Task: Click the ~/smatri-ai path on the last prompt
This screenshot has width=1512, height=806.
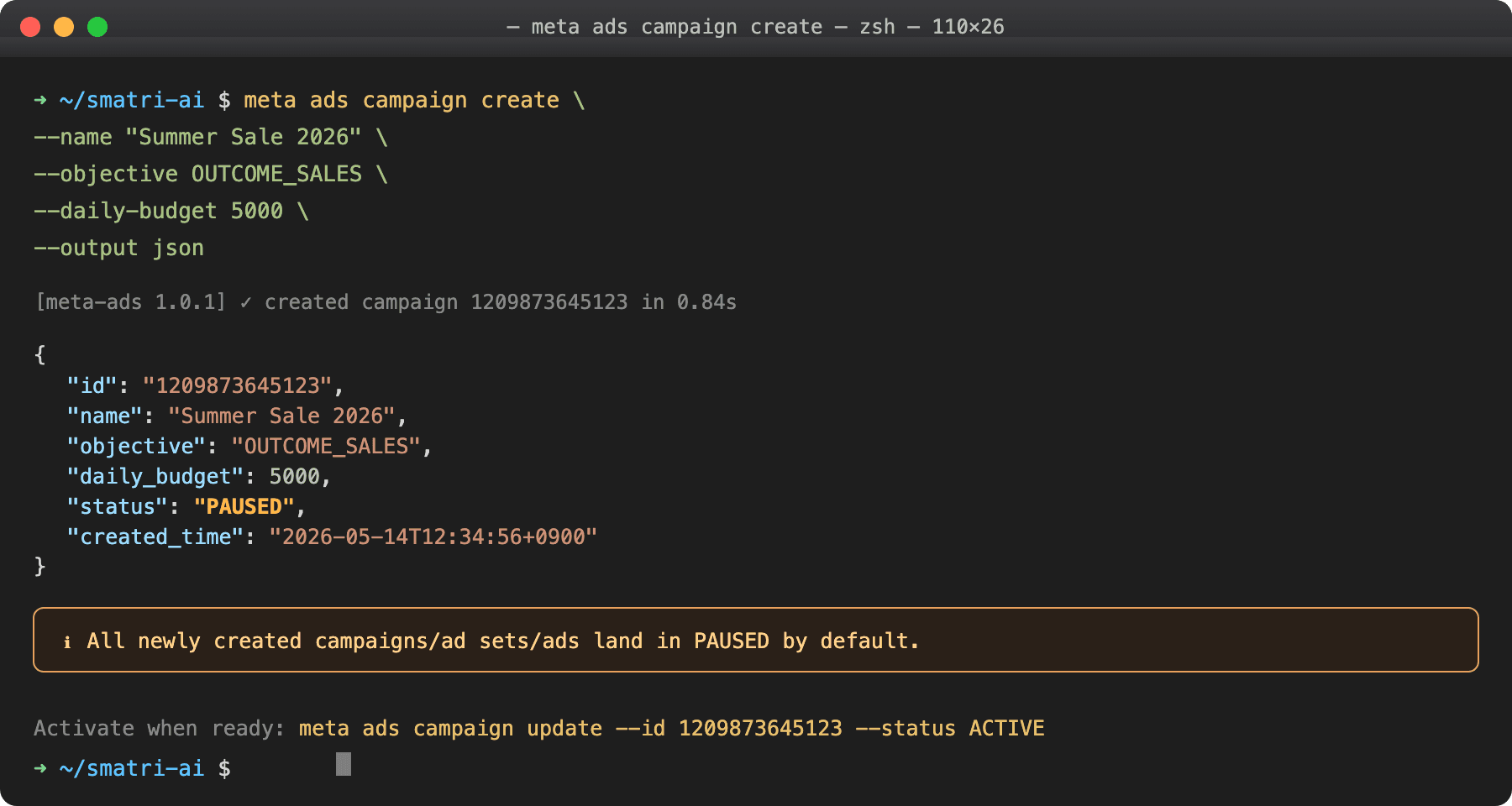Action: [132, 768]
